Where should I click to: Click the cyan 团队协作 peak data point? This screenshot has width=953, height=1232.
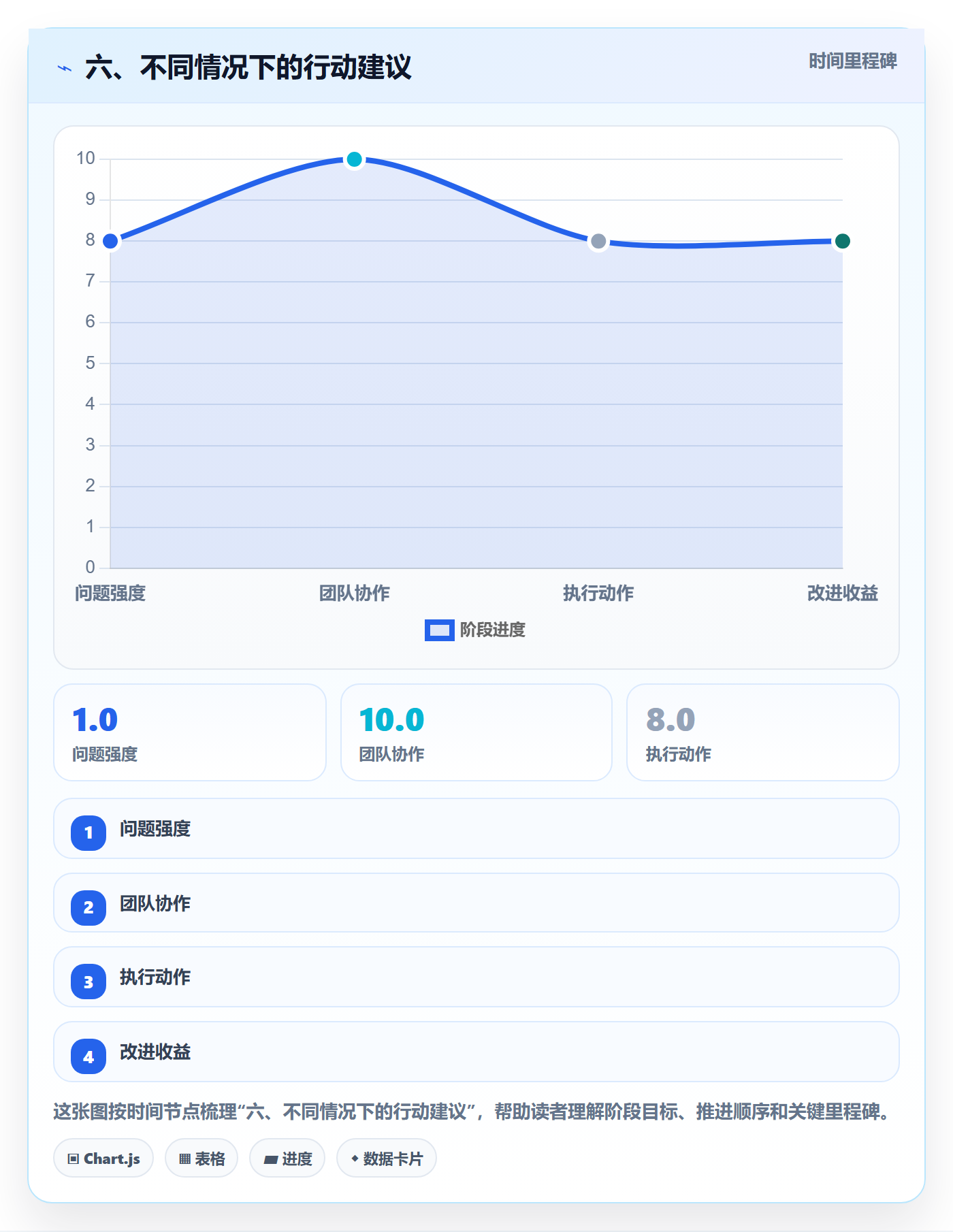[354, 159]
